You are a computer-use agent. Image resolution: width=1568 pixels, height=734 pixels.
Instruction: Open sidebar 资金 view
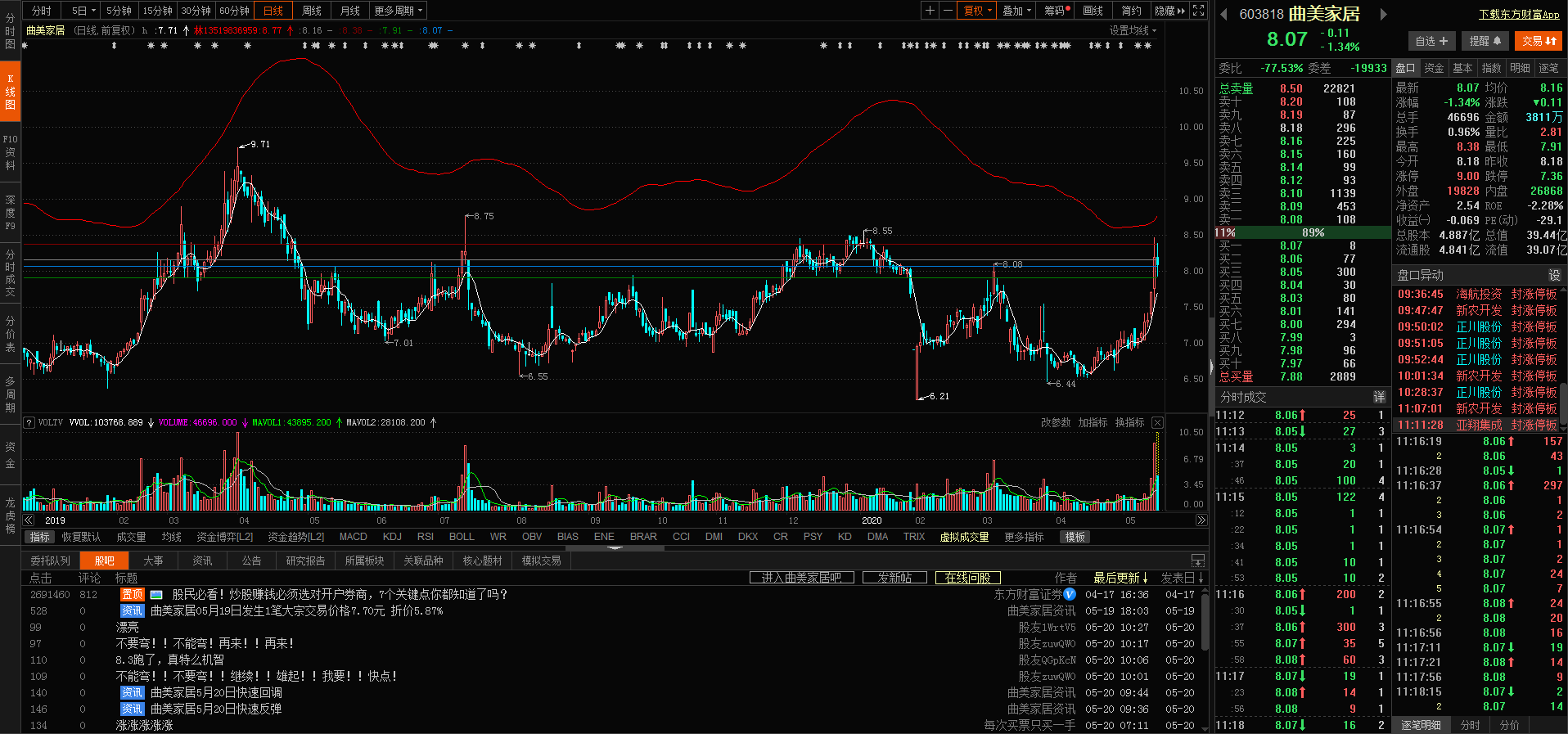coord(10,455)
